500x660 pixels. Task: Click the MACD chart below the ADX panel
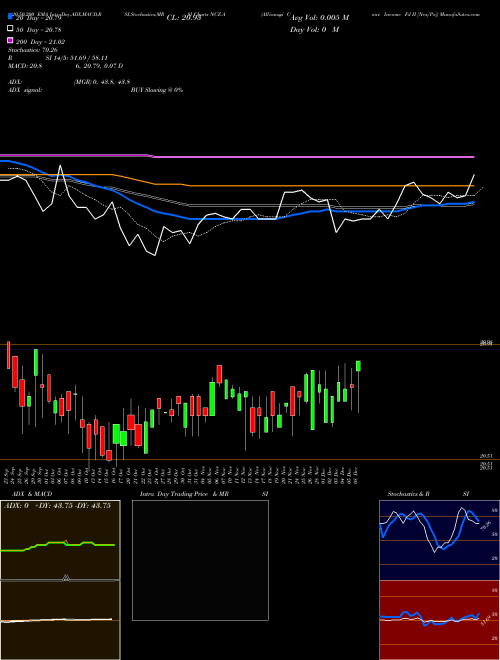(60, 620)
